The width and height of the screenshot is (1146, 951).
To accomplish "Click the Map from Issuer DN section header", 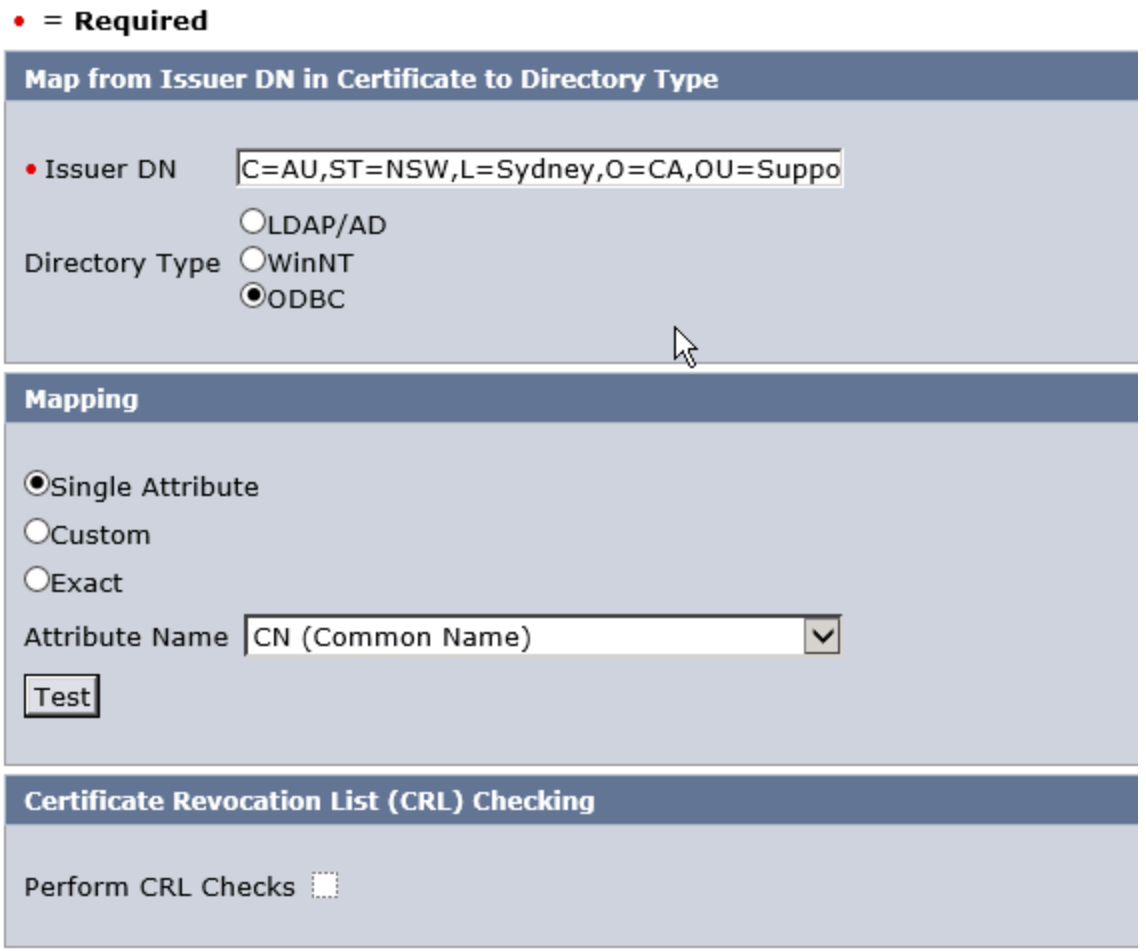I will tap(371, 80).
